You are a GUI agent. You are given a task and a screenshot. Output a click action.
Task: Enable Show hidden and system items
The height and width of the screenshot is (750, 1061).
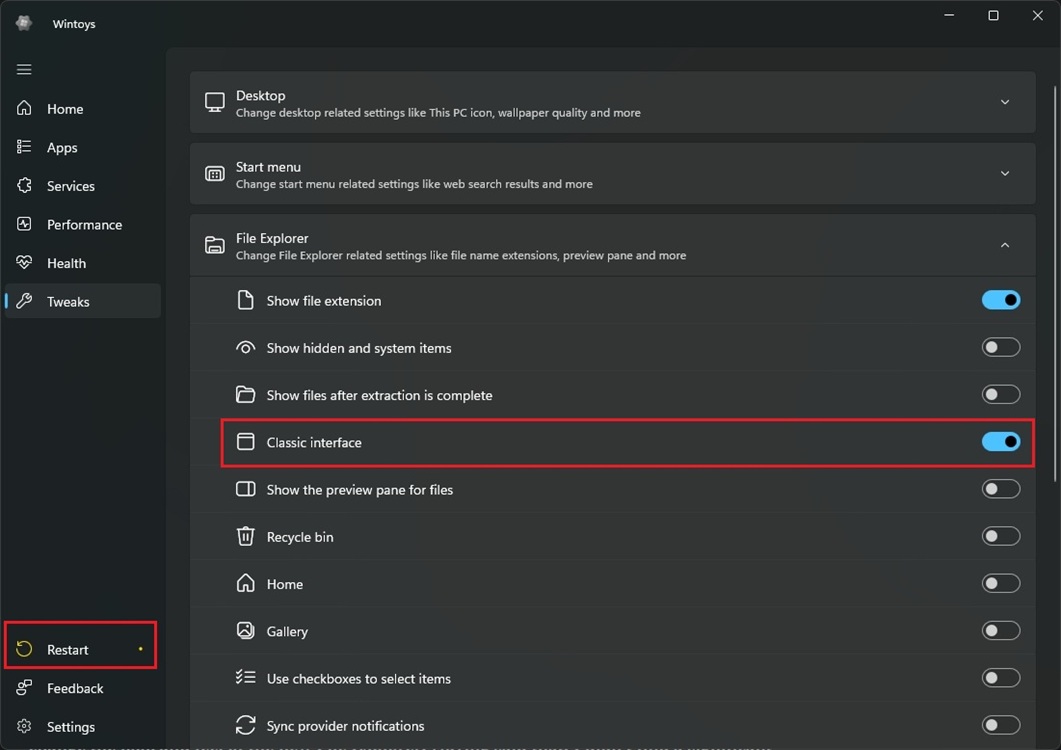1000,347
